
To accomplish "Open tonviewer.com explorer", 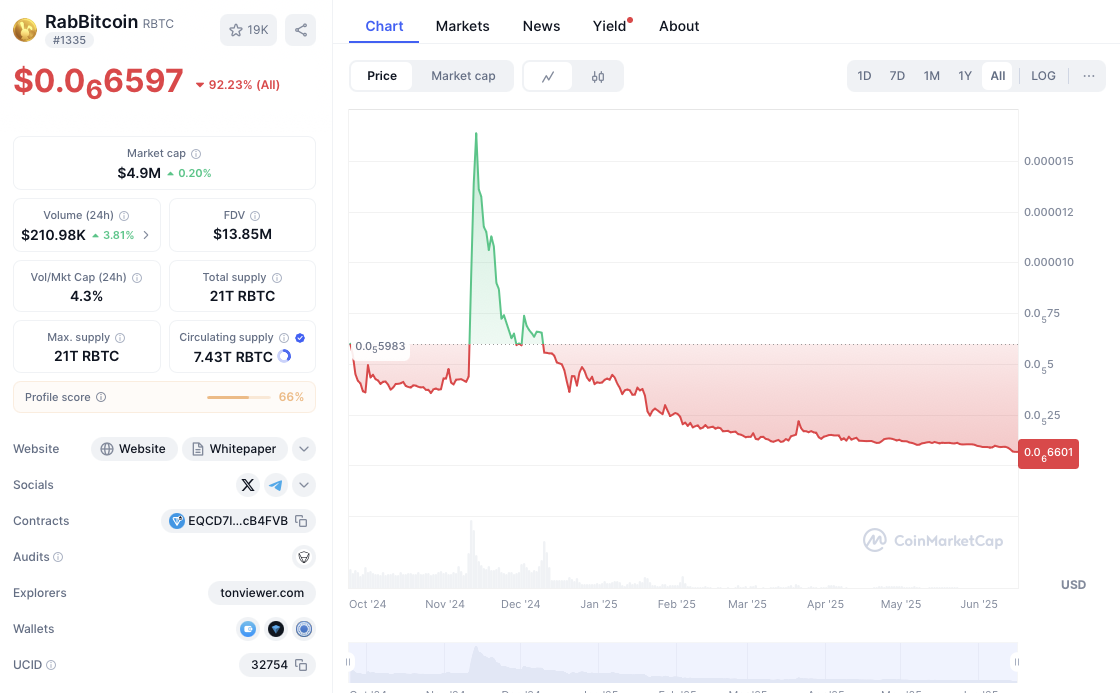I will tap(262, 593).
